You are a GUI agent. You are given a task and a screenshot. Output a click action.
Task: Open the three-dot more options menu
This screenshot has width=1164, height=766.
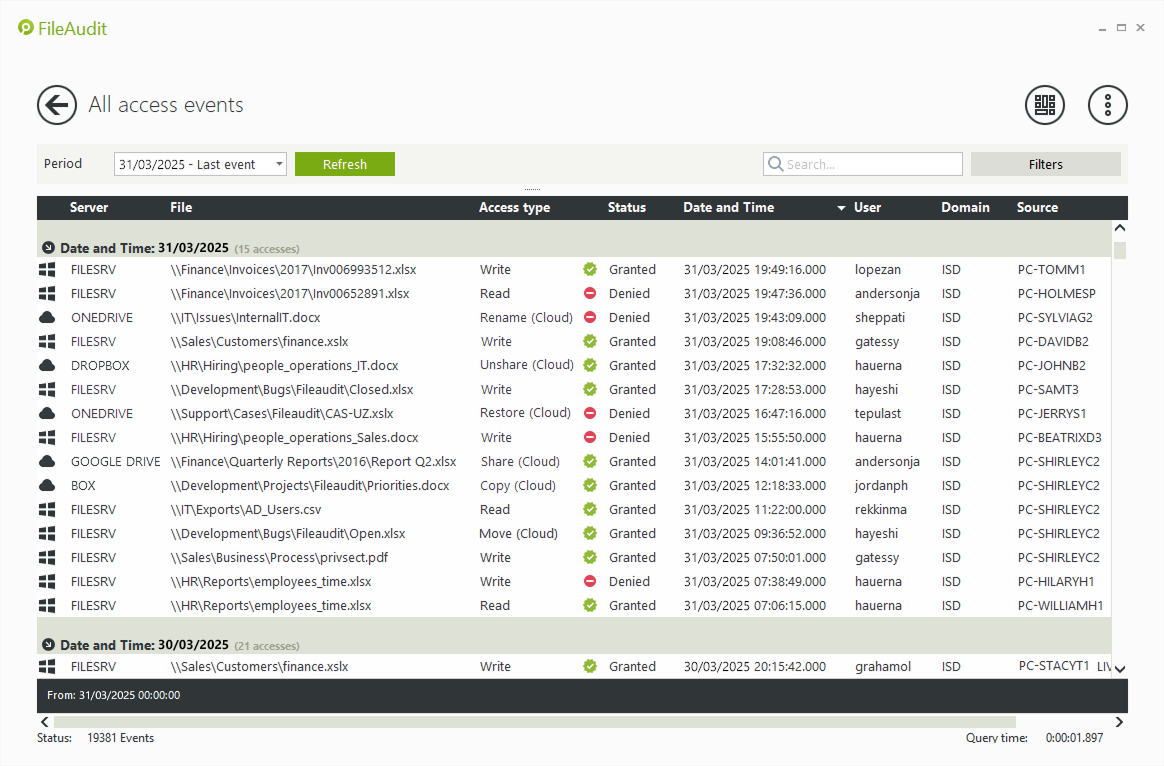(x=1108, y=105)
